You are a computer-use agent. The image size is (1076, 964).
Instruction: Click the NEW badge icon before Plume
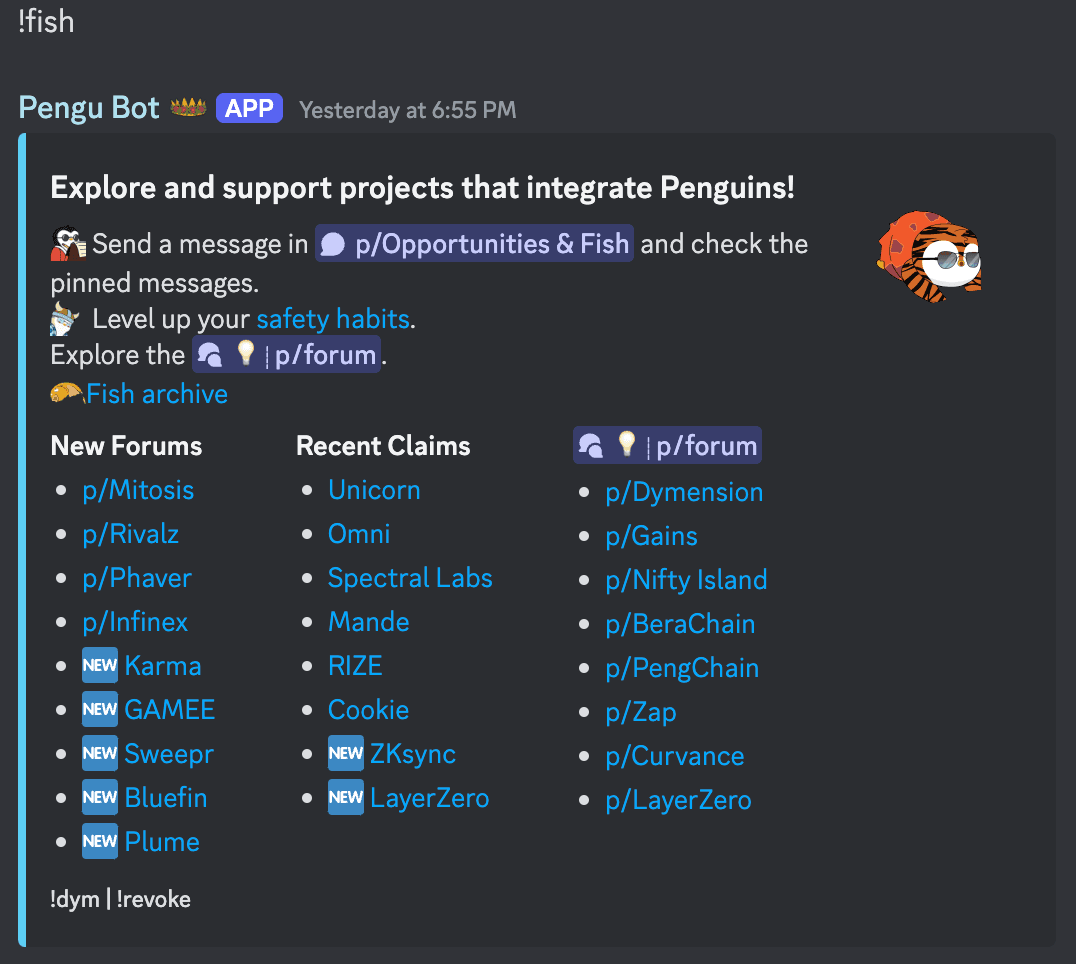[100, 841]
